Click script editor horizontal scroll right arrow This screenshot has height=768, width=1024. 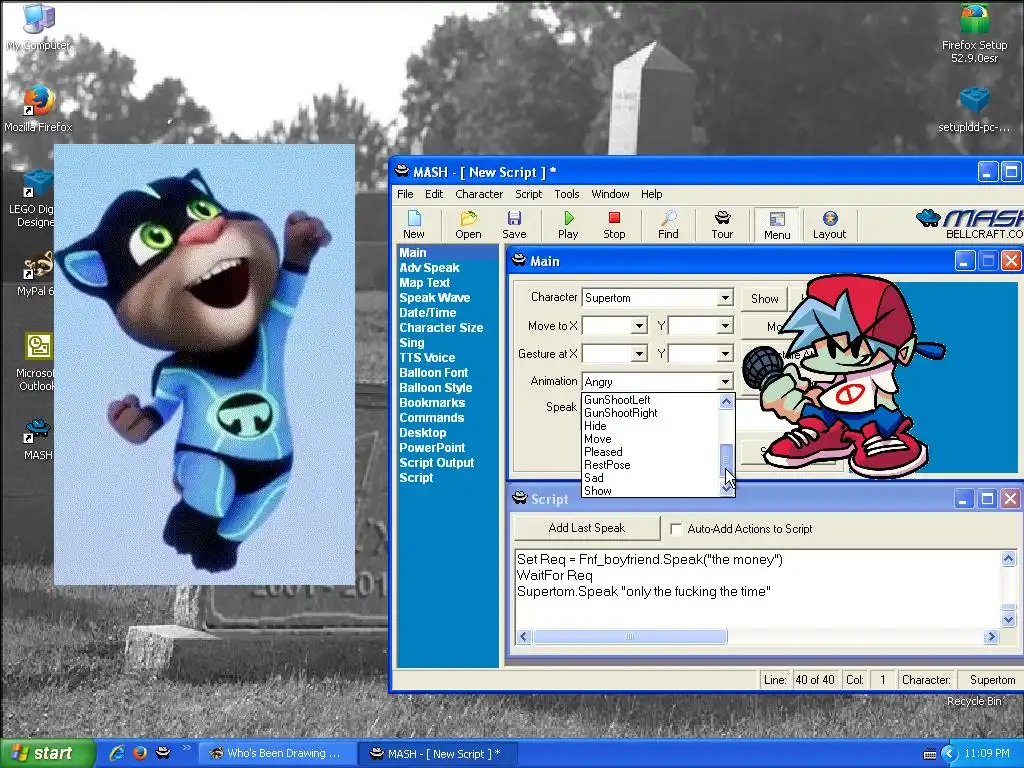tap(991, 636)
